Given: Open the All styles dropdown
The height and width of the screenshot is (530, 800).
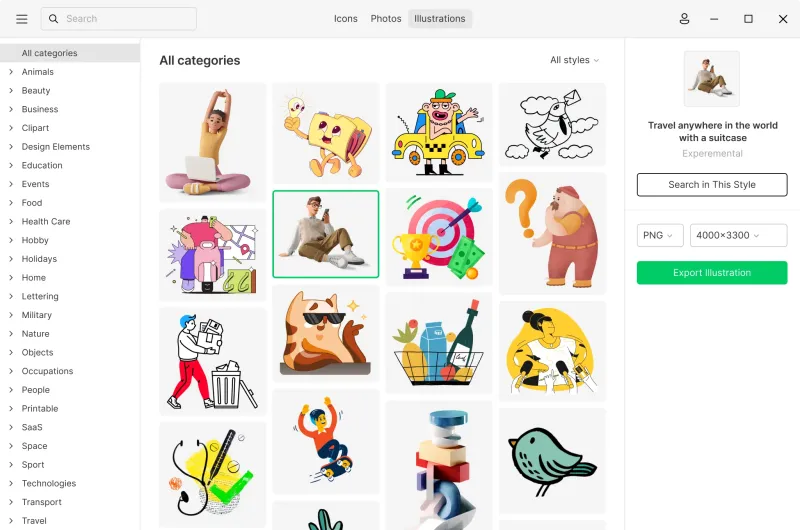Looking at the screenshot, I should pyautogui.click(x=574, y=60).
